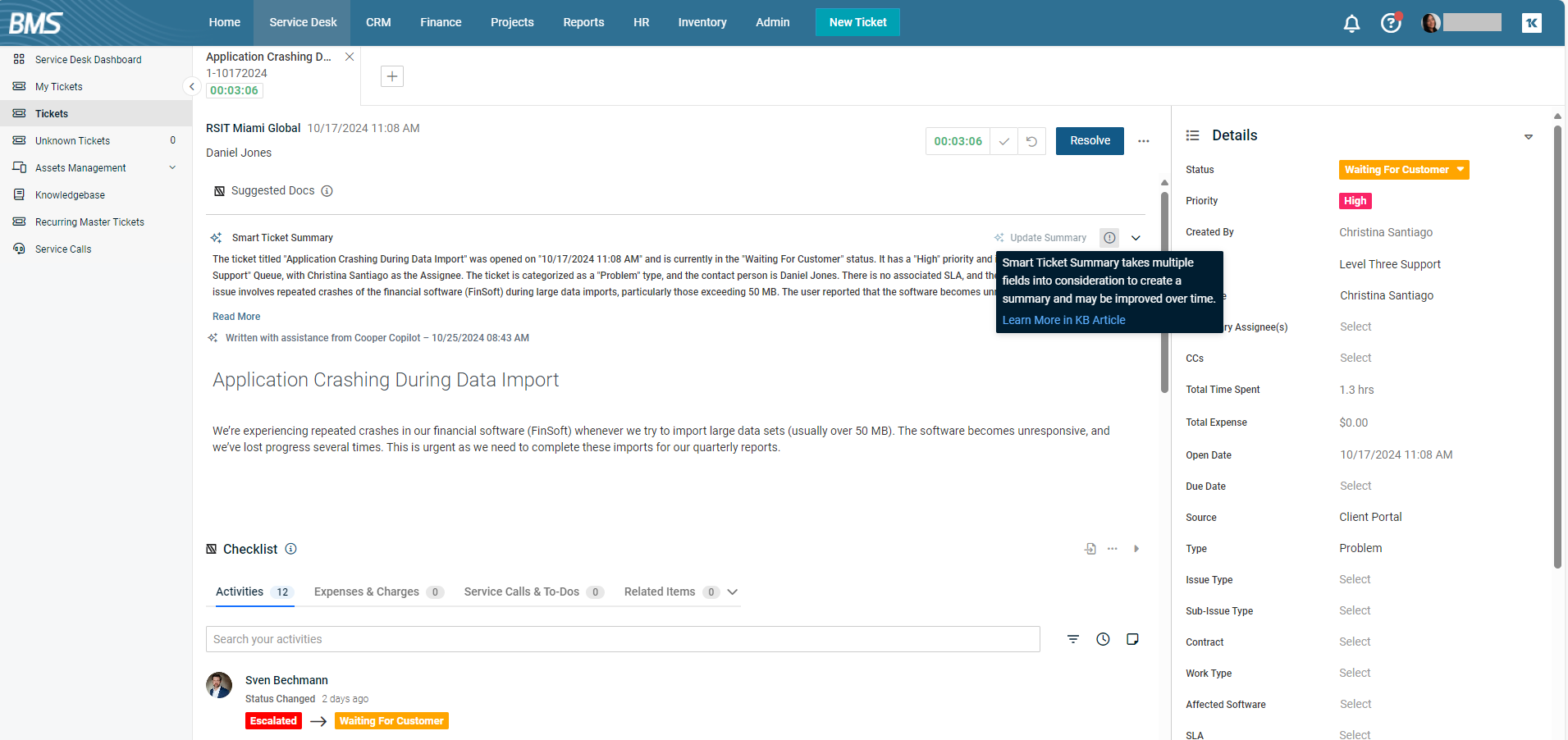Click the Smart Ticket Summary info icon

click(1109, 238)
